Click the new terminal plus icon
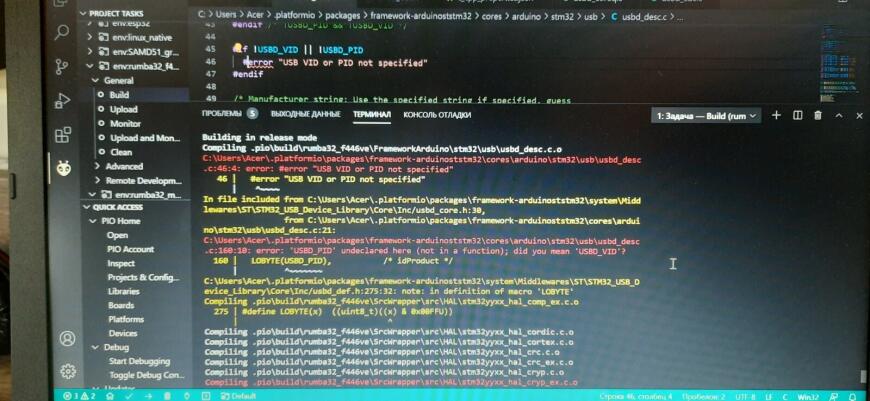The height and width of the screenshot is (401, 870). click(x=776, y=115)
